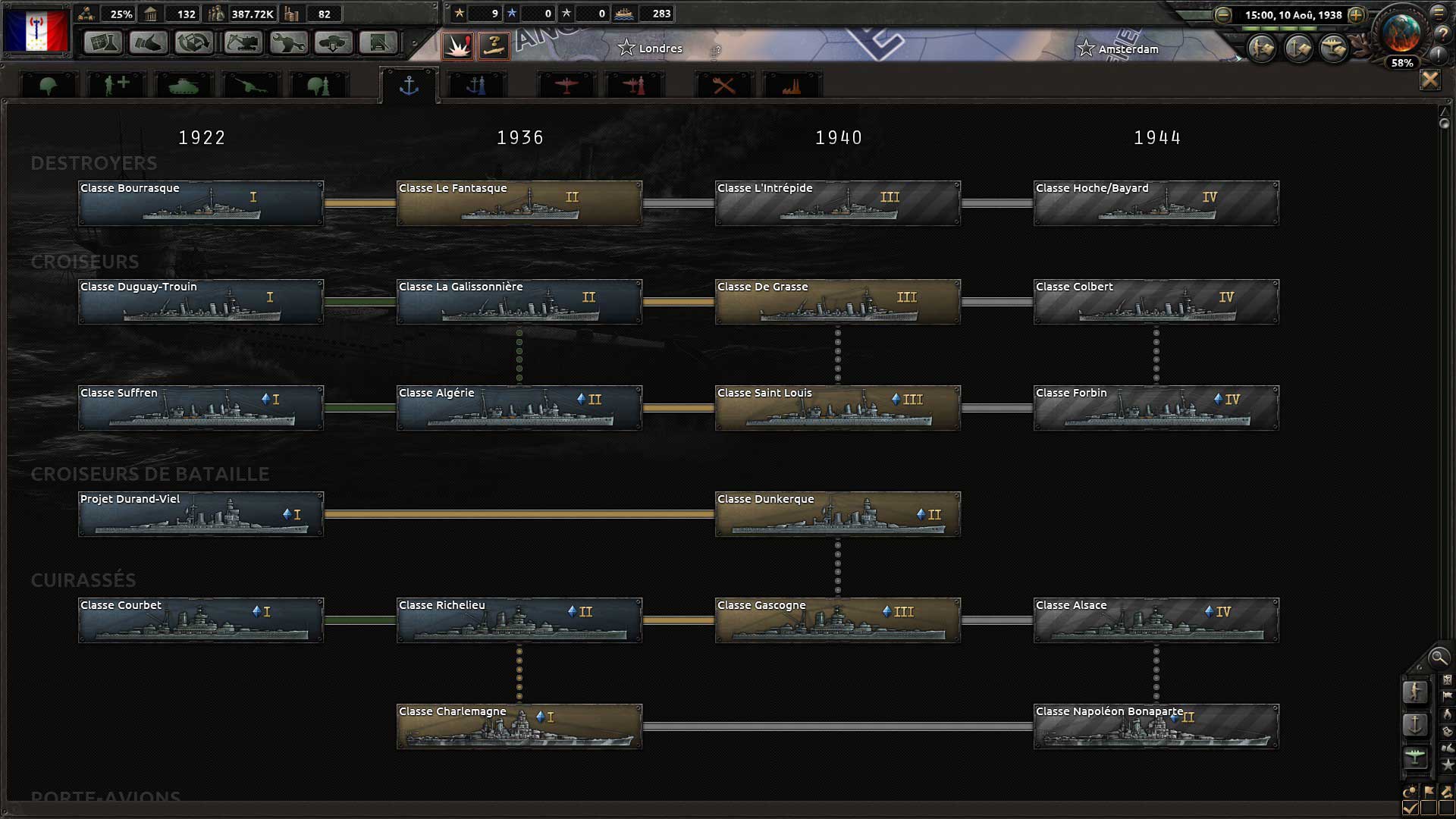Select the naval anchor research tab
Viewport: 1456px width, 819px height.
tap(409, 85)
